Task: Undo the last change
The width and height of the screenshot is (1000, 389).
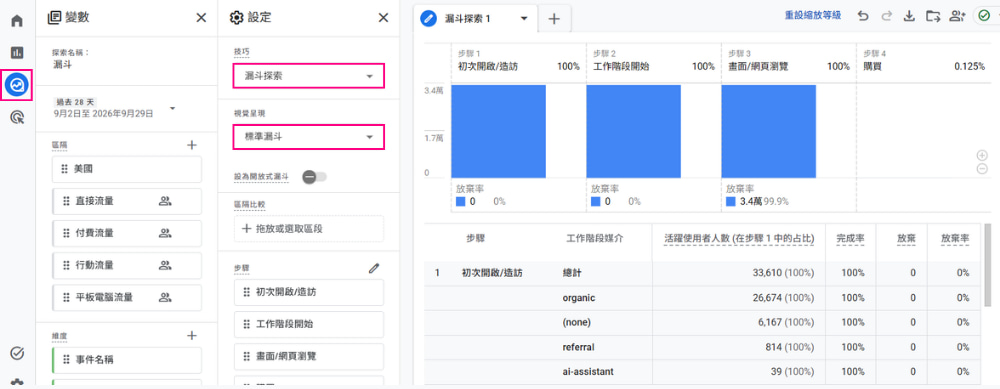Action: click(863, 17)
